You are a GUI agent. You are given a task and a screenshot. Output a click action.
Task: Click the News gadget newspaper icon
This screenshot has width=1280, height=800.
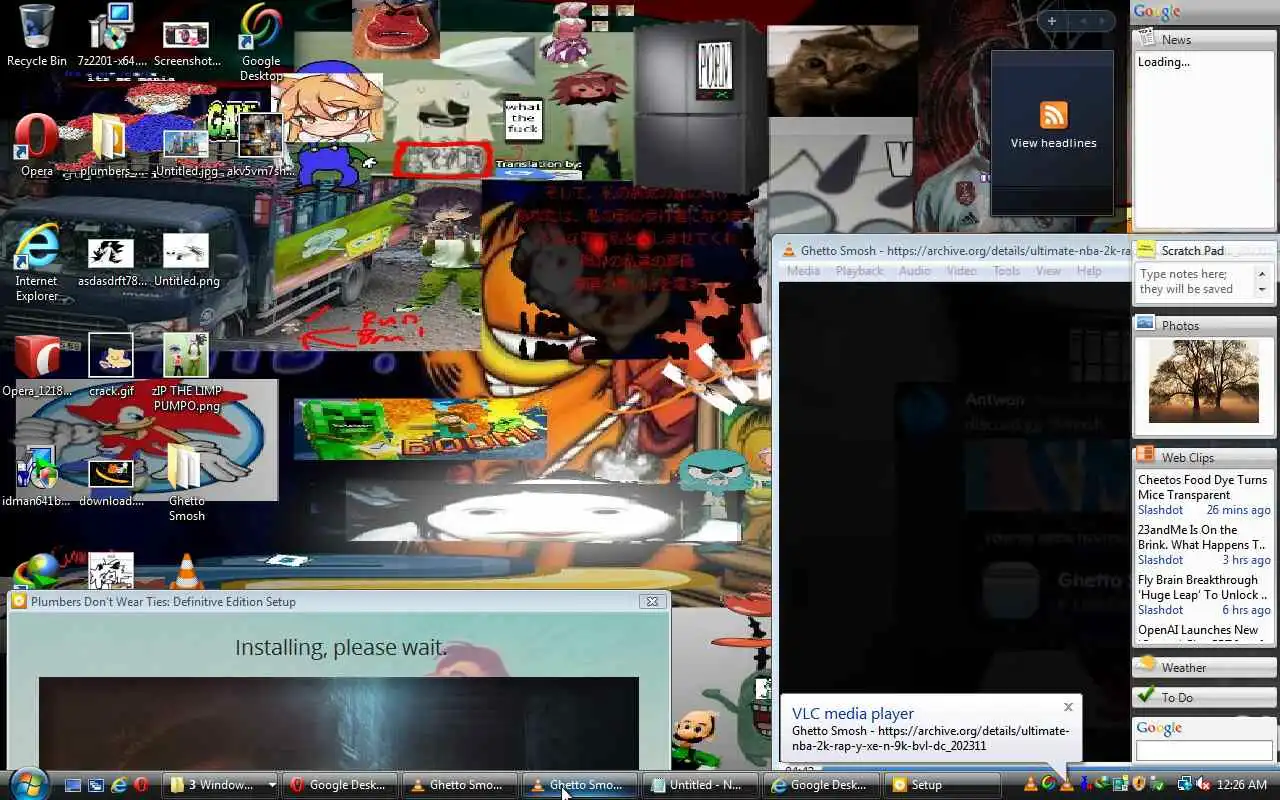[x=1146, y=39]
